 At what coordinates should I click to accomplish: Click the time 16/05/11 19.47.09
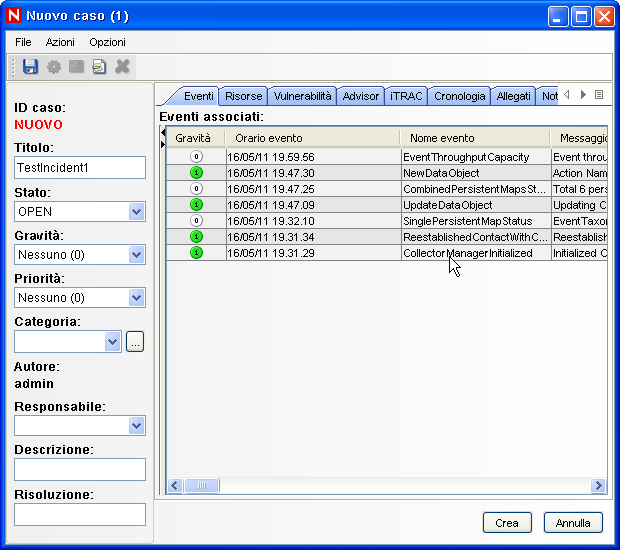point(271,205)
